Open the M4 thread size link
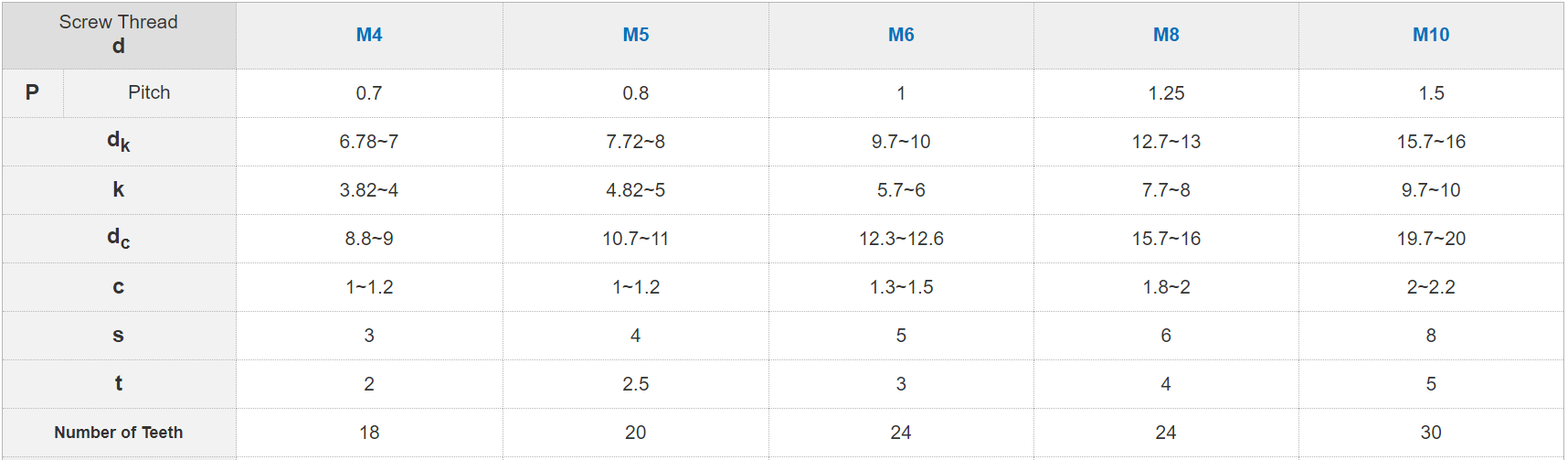The image size is (1568, 460). tap(369, 35)
